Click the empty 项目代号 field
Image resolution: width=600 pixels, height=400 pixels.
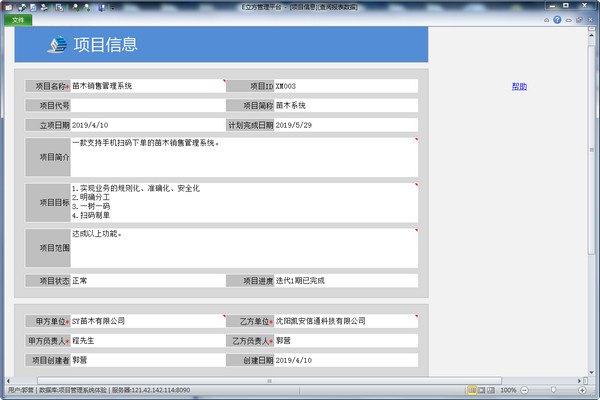coord(148,105)
